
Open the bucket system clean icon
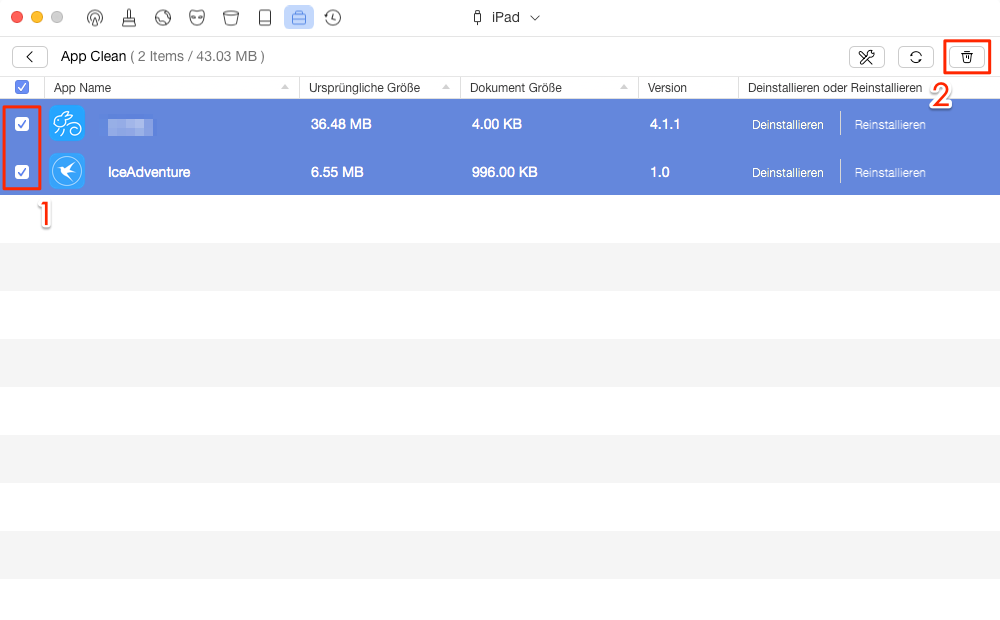click(231, 18)
